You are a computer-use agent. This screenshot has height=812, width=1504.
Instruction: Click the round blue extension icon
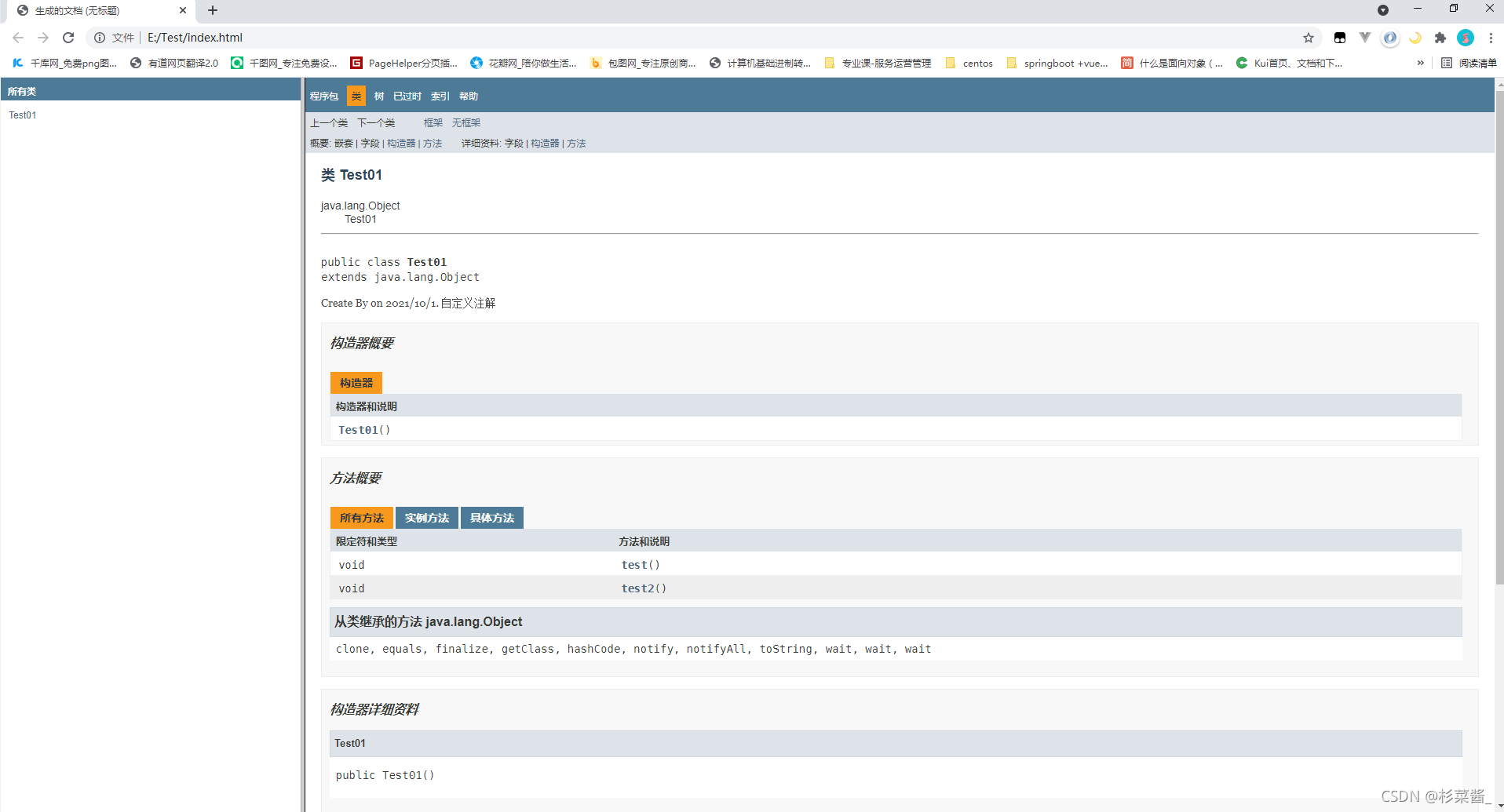1390,38
